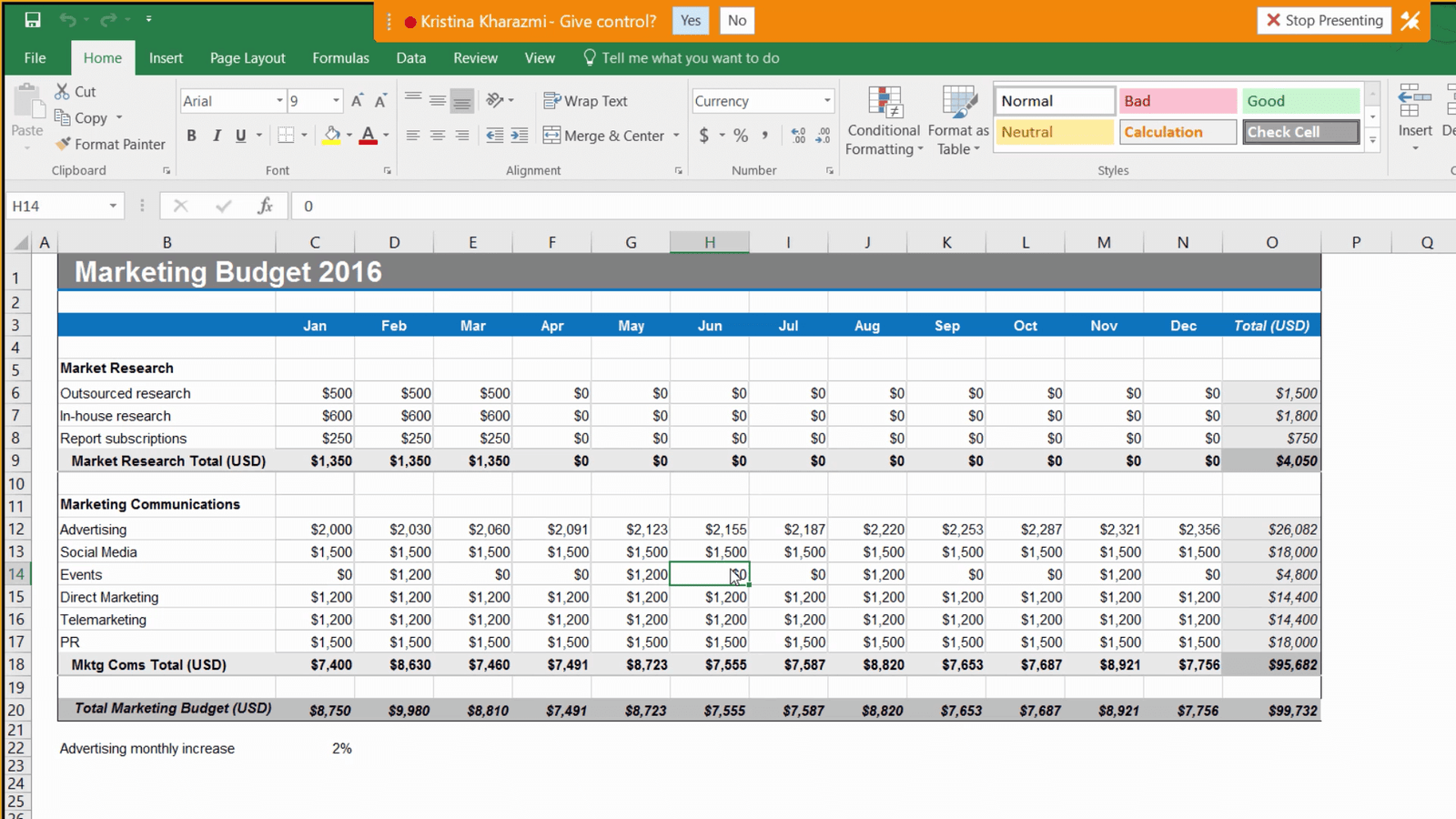Decrease Decimal places
1456x819 pixels.
[823, 136]
